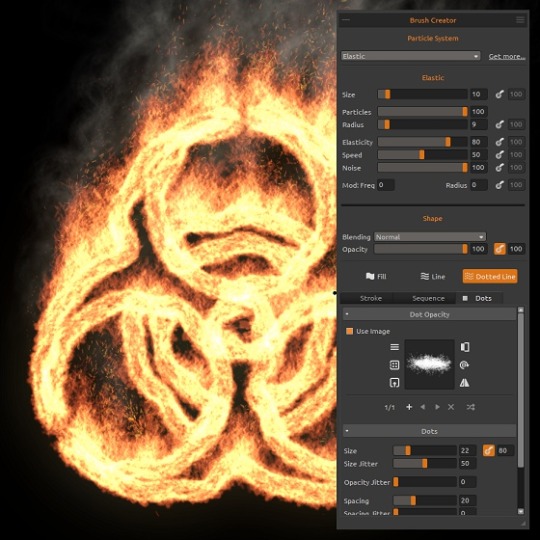Open the Get more... link
This screenshot has height=540, width=540.
(507, 56)
